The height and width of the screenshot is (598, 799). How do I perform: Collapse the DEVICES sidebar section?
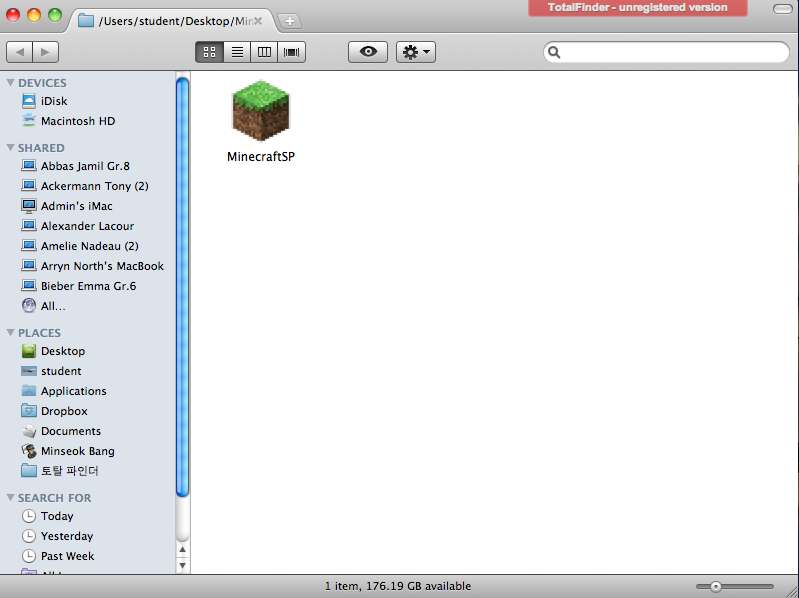pos(10,83)
